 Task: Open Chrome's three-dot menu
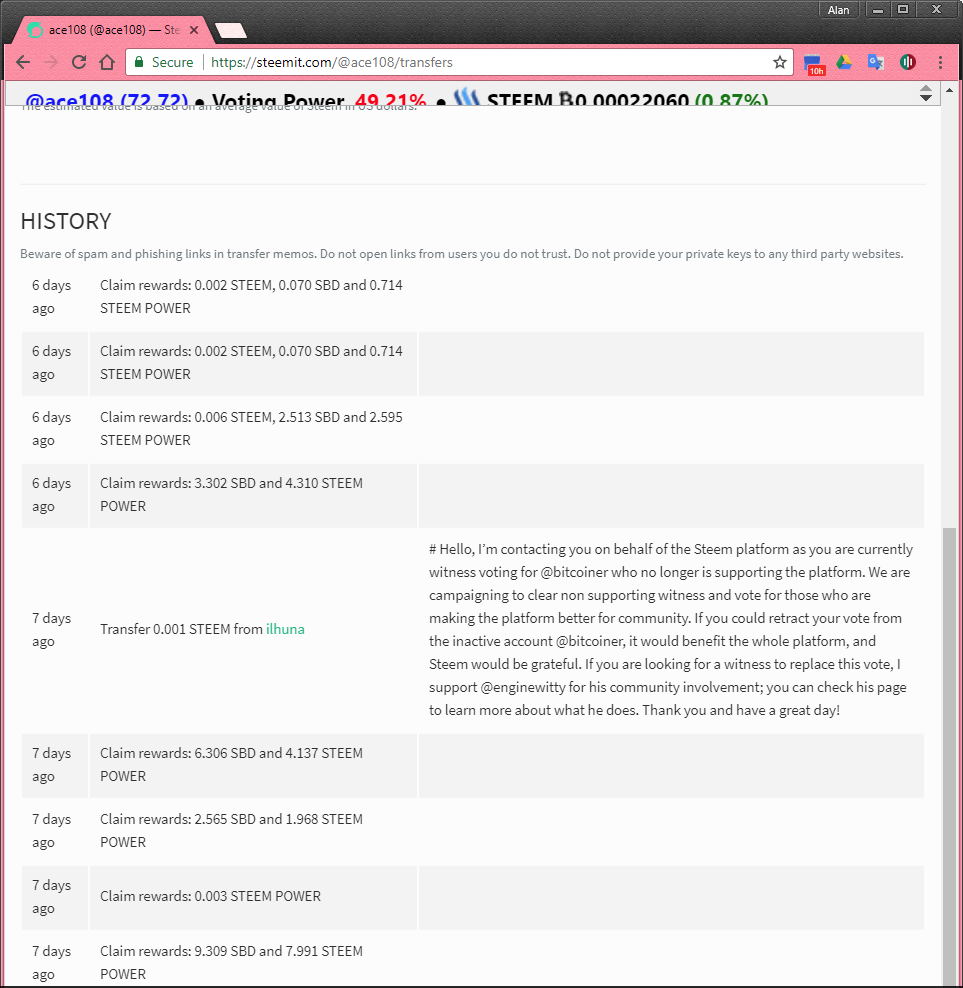click(x=940, y=62)
